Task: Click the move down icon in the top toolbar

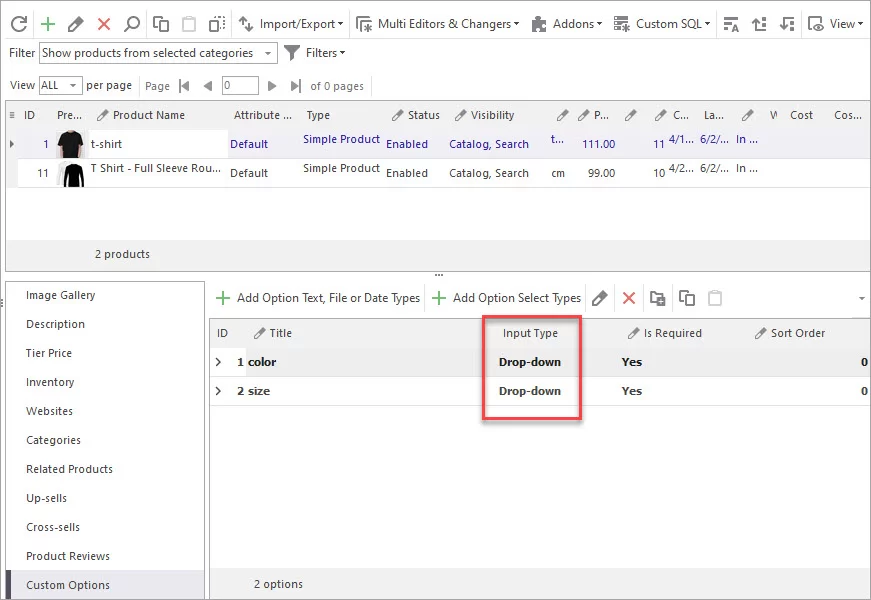Action: (x=787, y=24)
